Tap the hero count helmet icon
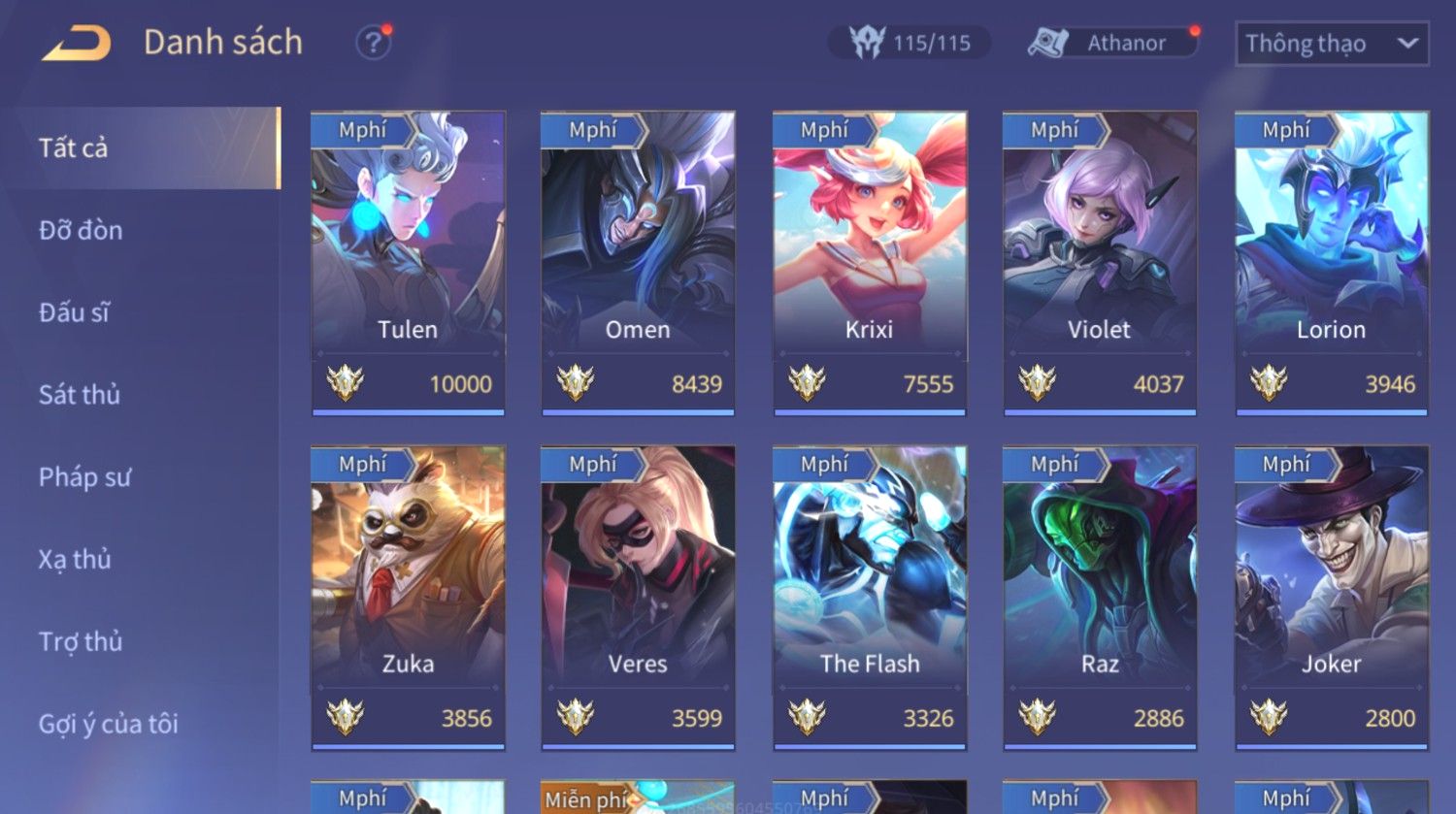This screenshot has height=814, width=1456. click(x=866, y=43)
